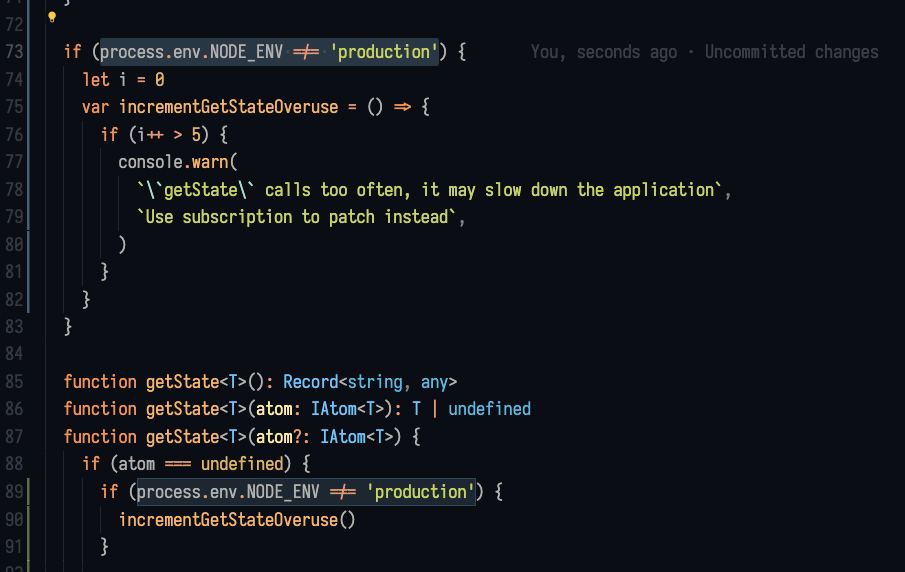Place cursor on 'let i = 0'
The width and height of the screenshot is (905, 572).
click(124, 80)
